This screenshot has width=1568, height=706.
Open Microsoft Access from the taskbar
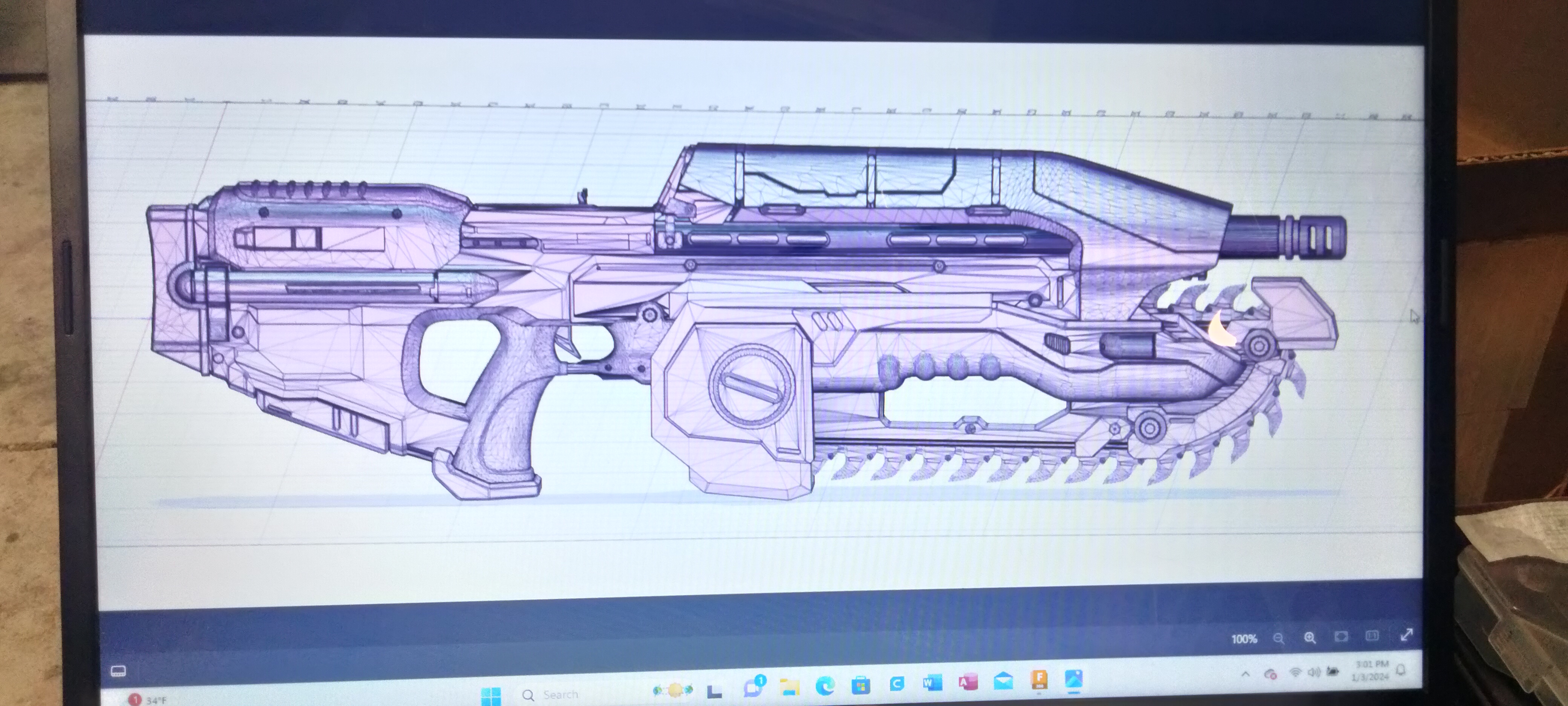tap(968, 681)
